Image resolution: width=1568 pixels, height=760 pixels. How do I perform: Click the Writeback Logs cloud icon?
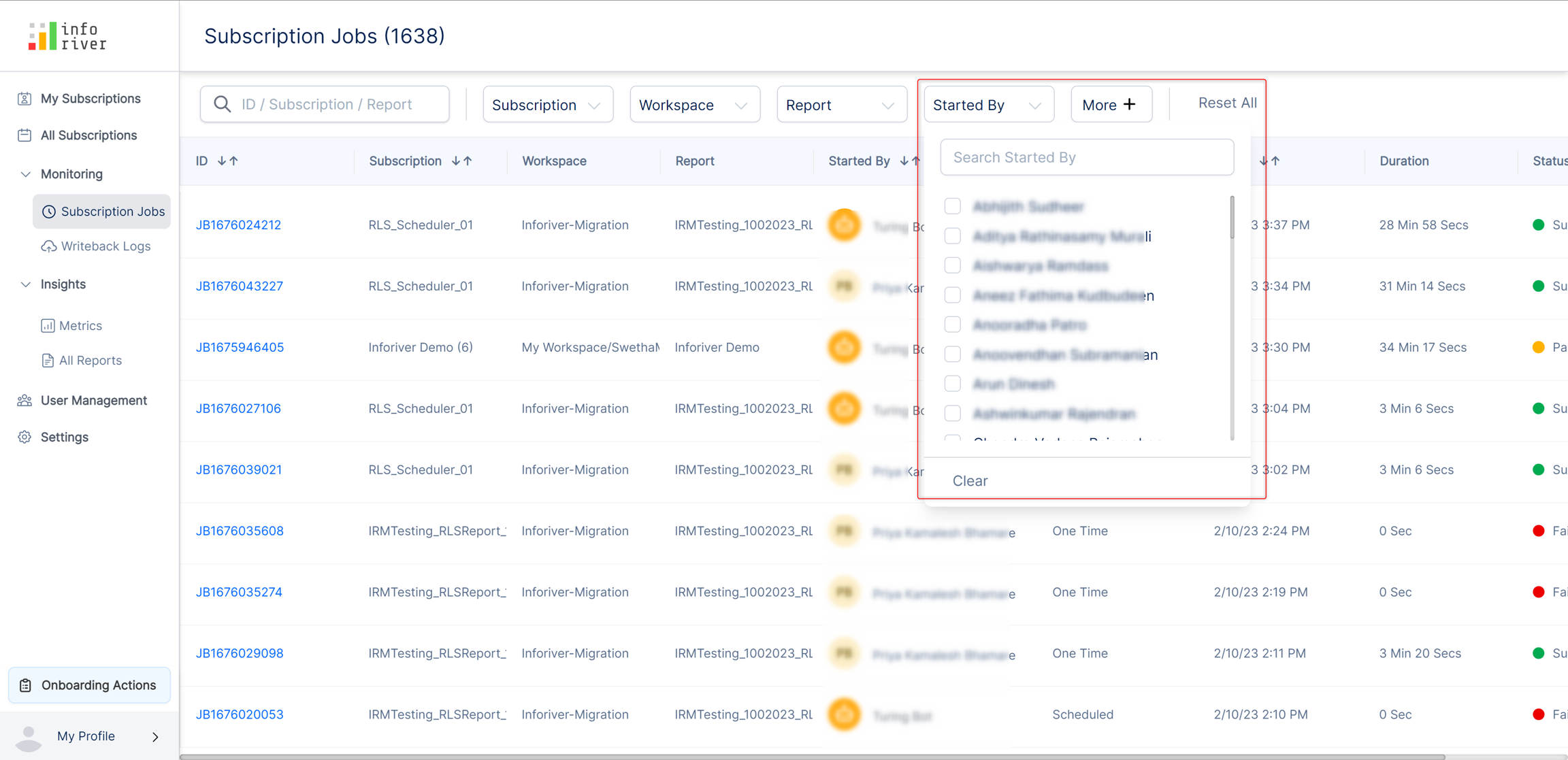click(x=48, y=246)
